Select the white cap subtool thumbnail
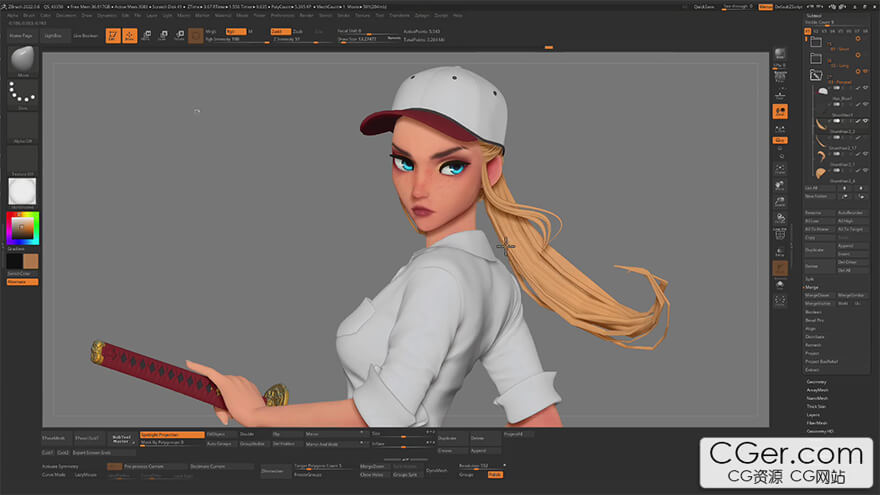Screen dimensions: 880x495 pyautogui.click(x=823, y=90)
